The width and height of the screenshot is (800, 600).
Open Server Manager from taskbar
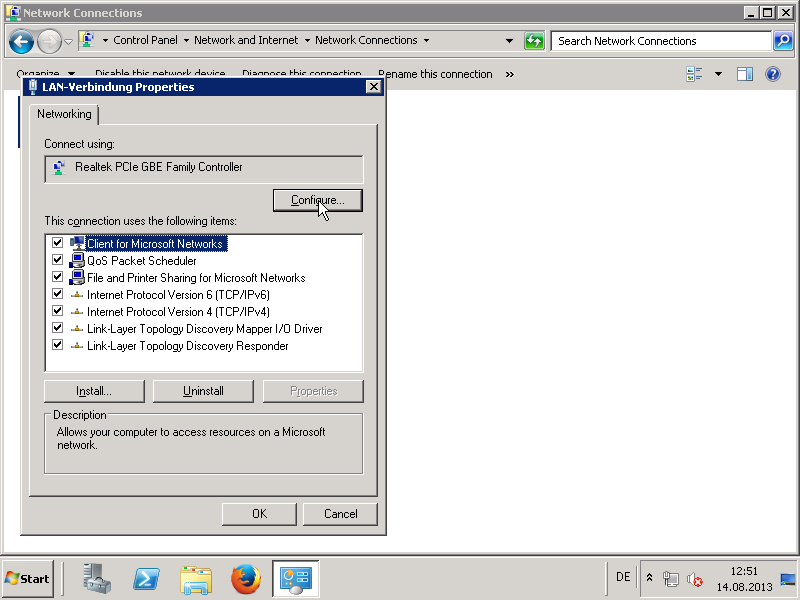[x=97, y=579]
